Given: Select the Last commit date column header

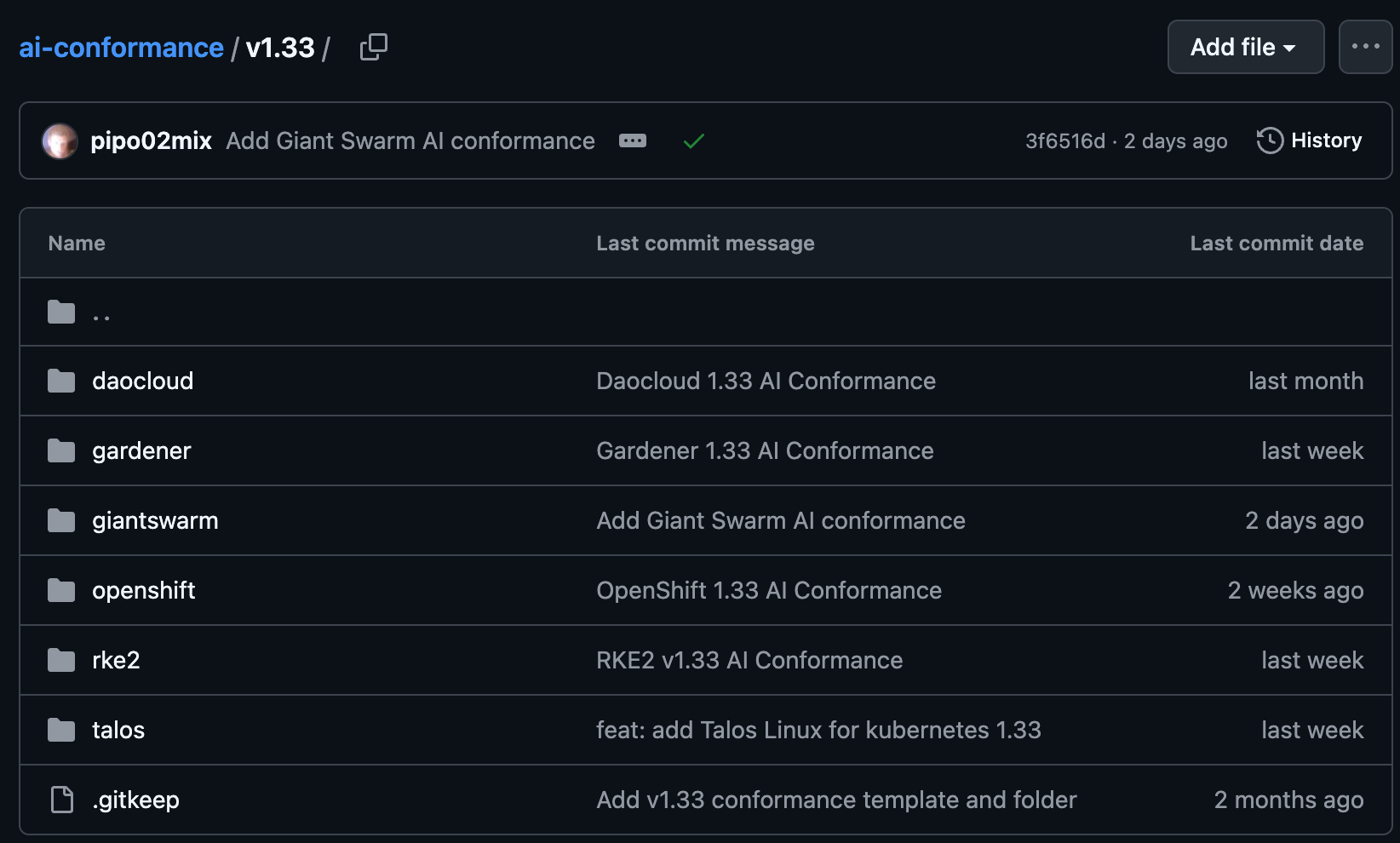Looking at the screenshot, I should pos(1276,243).
